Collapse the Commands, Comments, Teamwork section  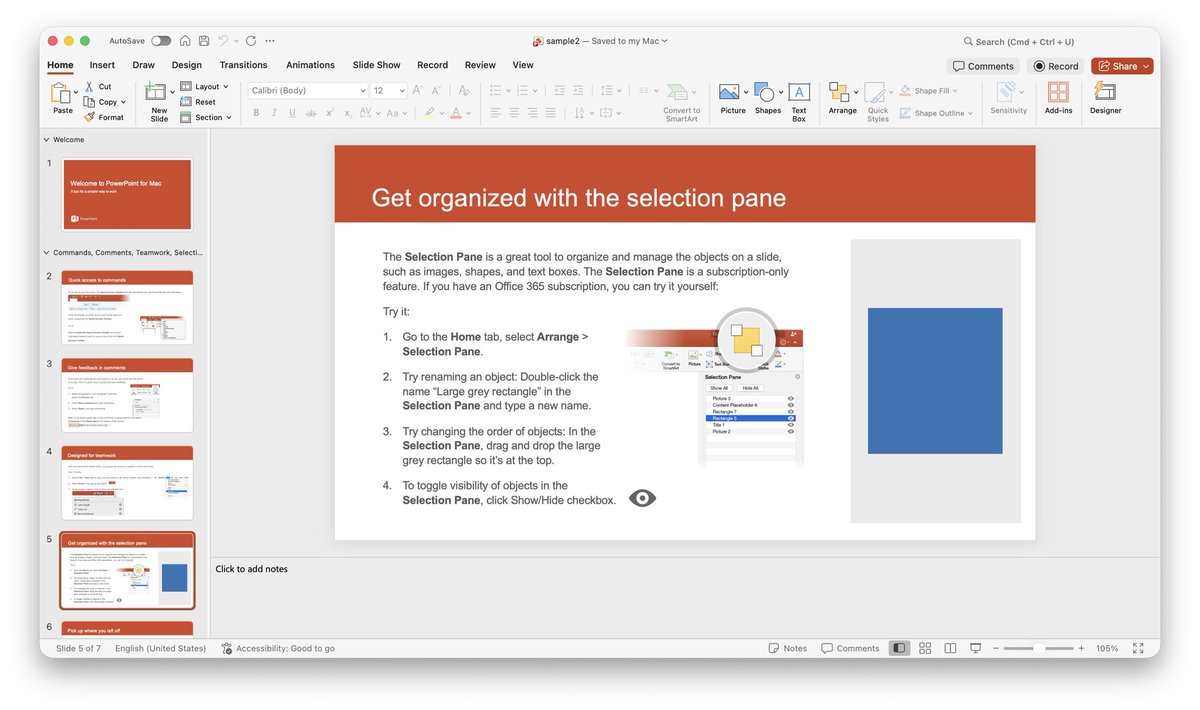(46, 253)
